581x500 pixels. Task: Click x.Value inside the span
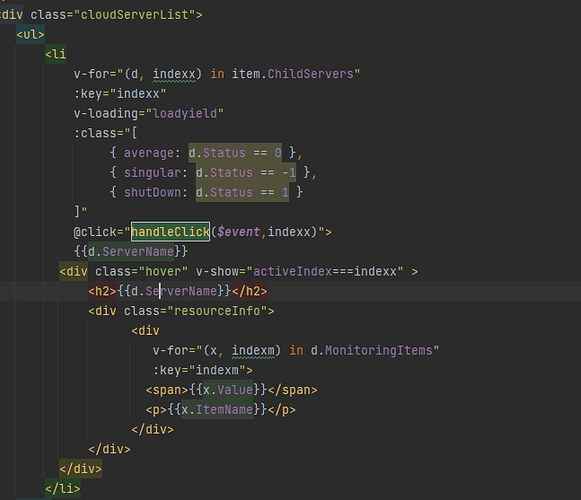coord(228,390)
